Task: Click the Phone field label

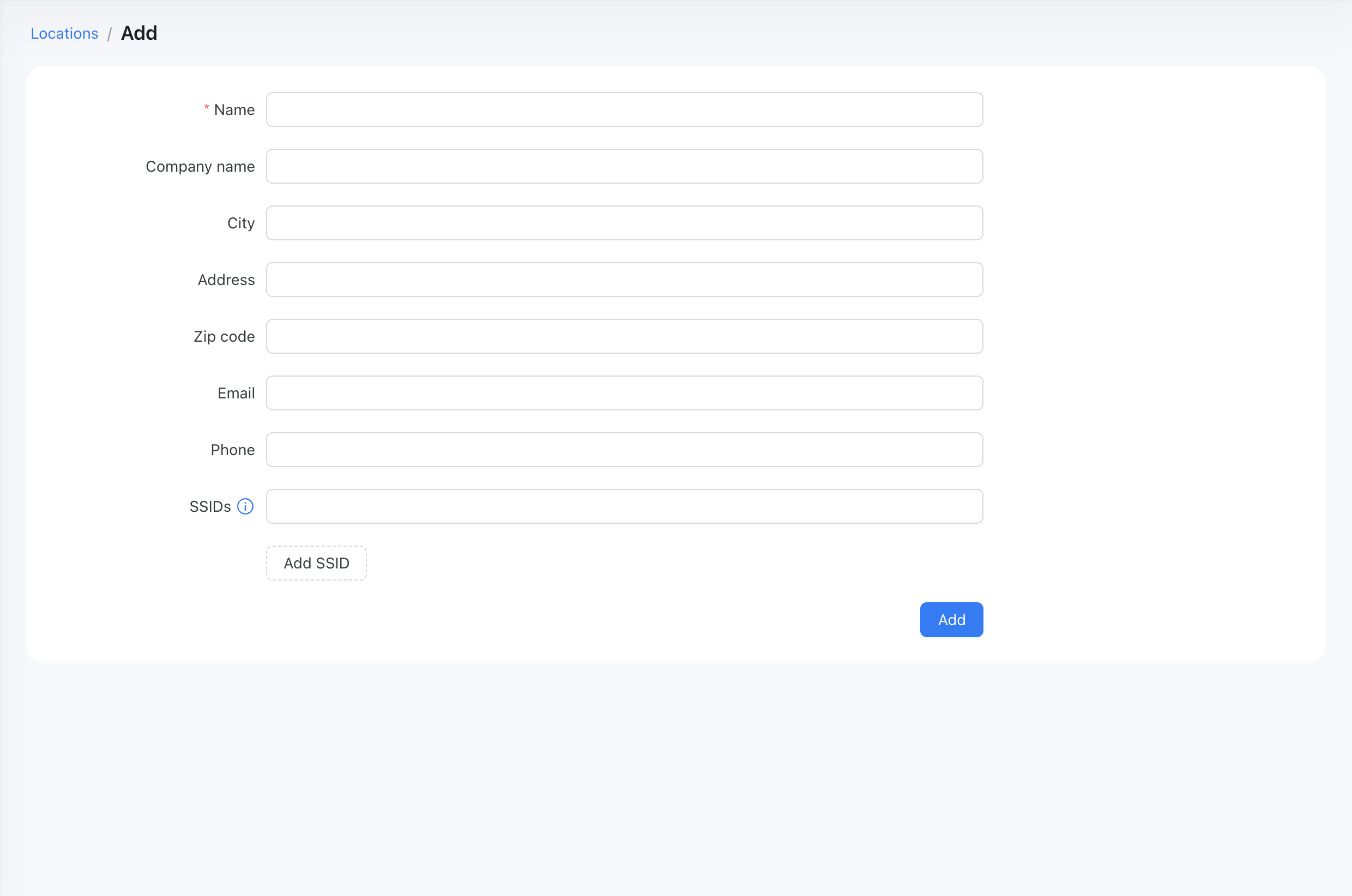Action: click(x=233, y=450)
